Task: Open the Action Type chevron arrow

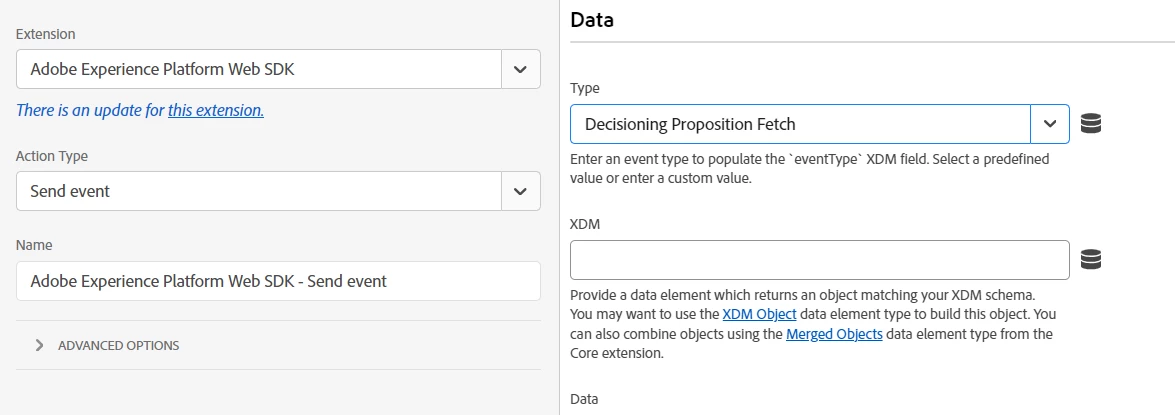Action: pyautogui.click(x=520, y=191)
